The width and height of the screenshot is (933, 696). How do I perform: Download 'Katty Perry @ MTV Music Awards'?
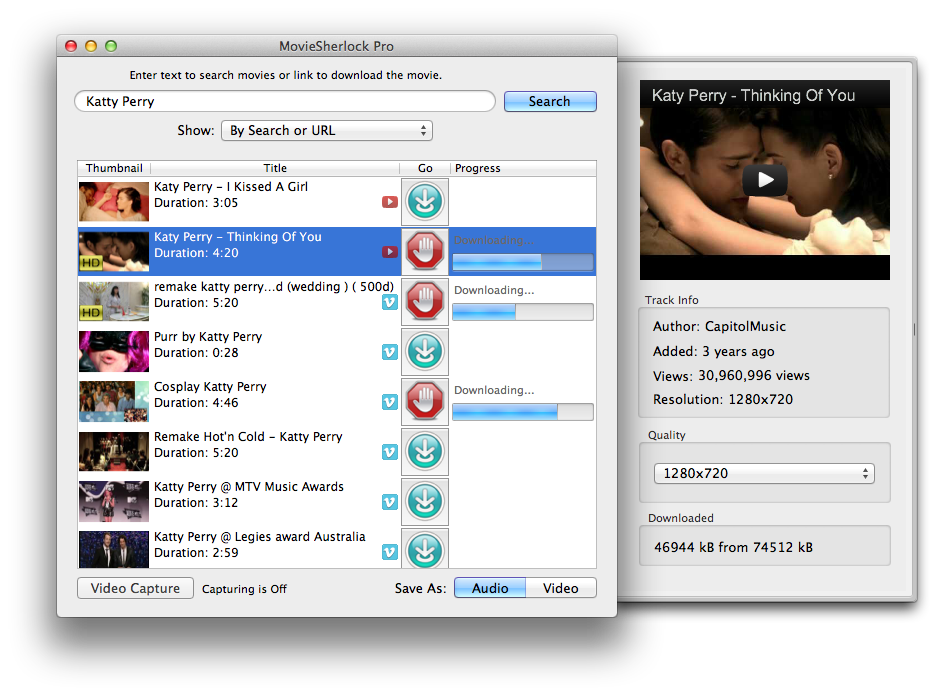pyautogui.click(x=425, y=501)
